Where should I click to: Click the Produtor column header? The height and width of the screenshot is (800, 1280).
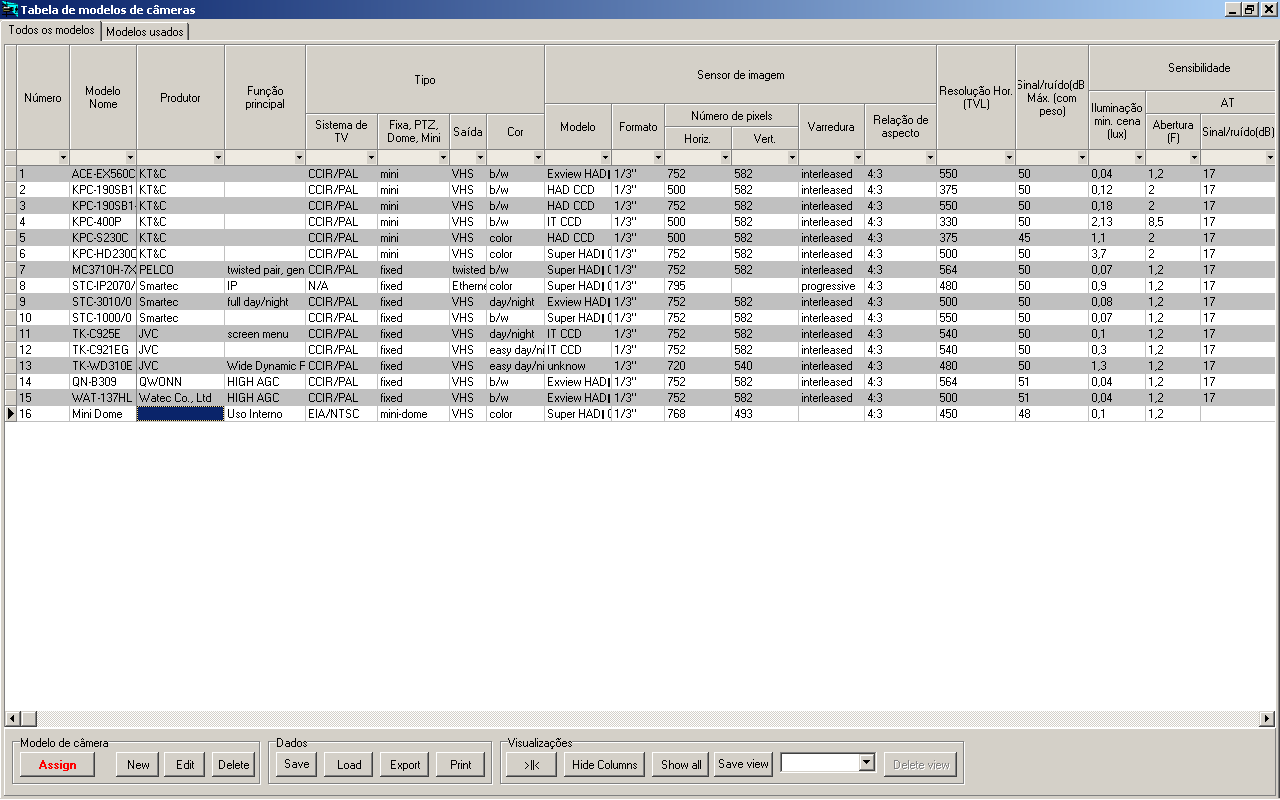[x=181, y=98]
